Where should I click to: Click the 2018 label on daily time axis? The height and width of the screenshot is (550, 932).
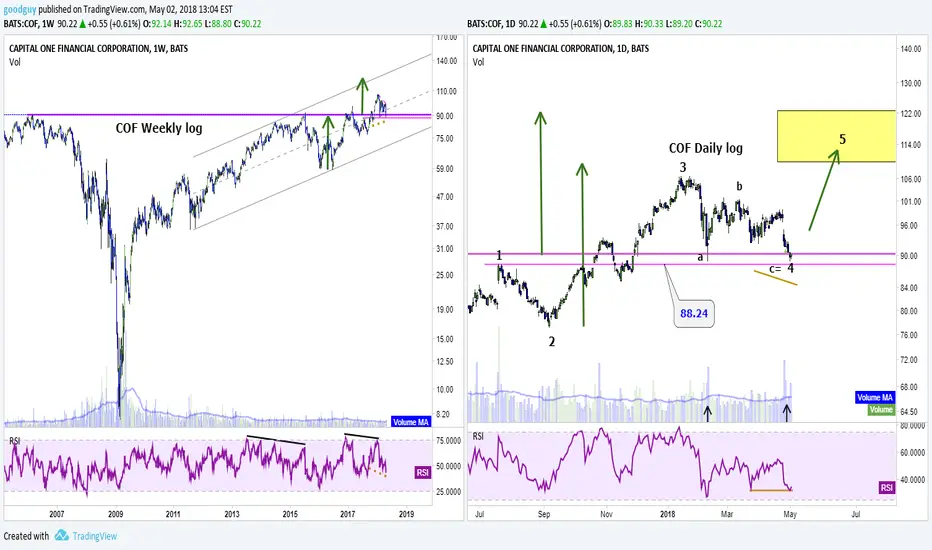(667, 514)
